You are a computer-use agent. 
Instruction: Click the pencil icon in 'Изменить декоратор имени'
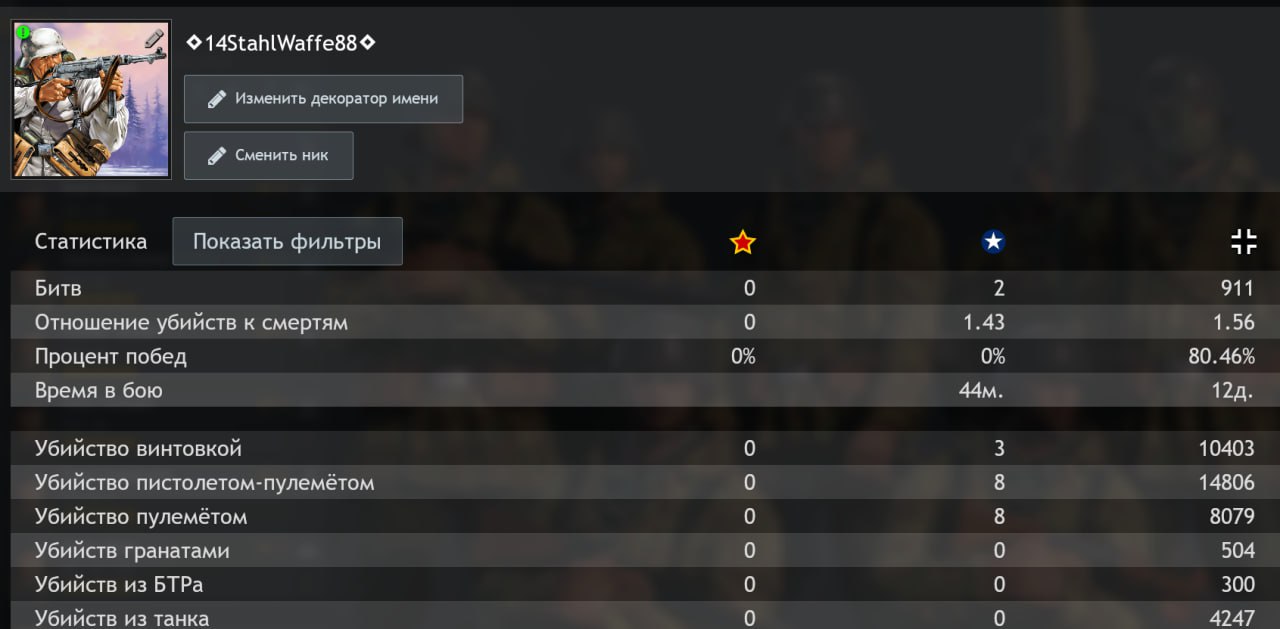[x=216, y=99]
